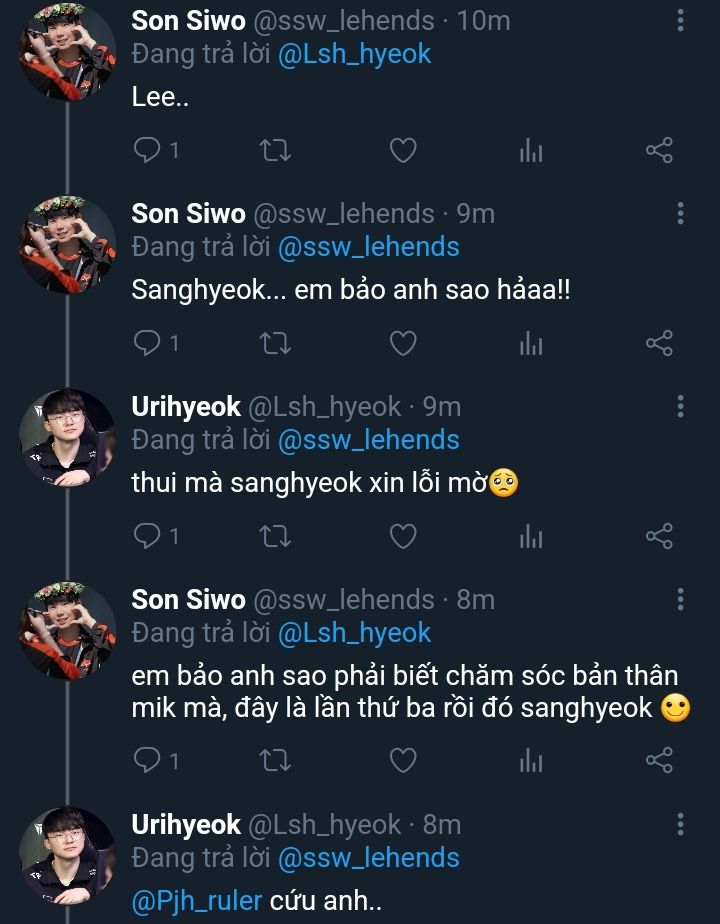Share the "Sanghyeok... em bảo anh" tweet
The image size is (720, 924).
point(659,344)
